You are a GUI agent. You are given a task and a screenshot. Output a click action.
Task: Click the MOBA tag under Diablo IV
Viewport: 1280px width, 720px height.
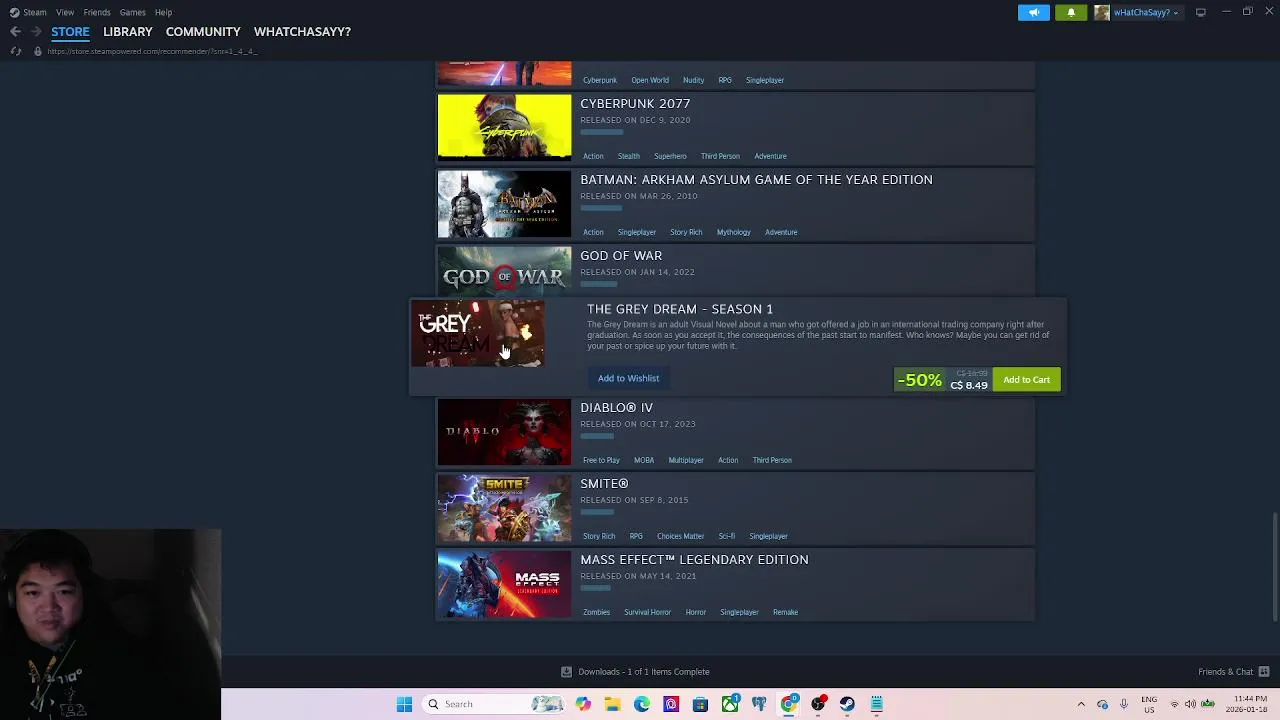click(643, 460)
